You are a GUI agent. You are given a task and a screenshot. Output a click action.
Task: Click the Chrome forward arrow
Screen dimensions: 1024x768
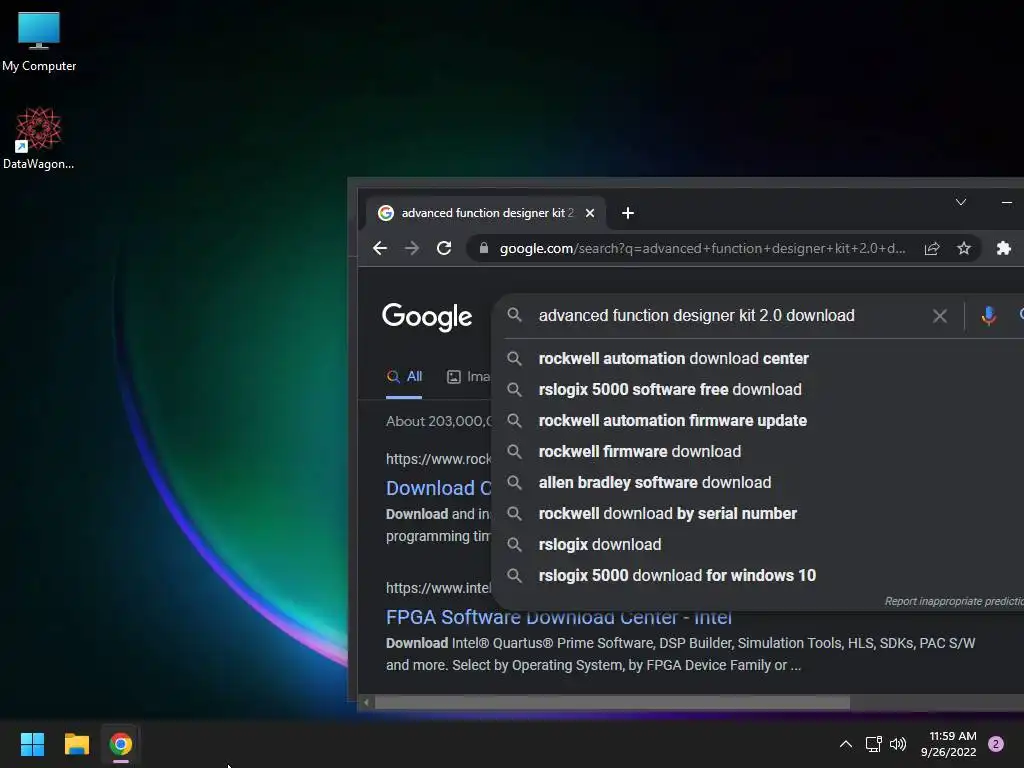click(412, 248)
